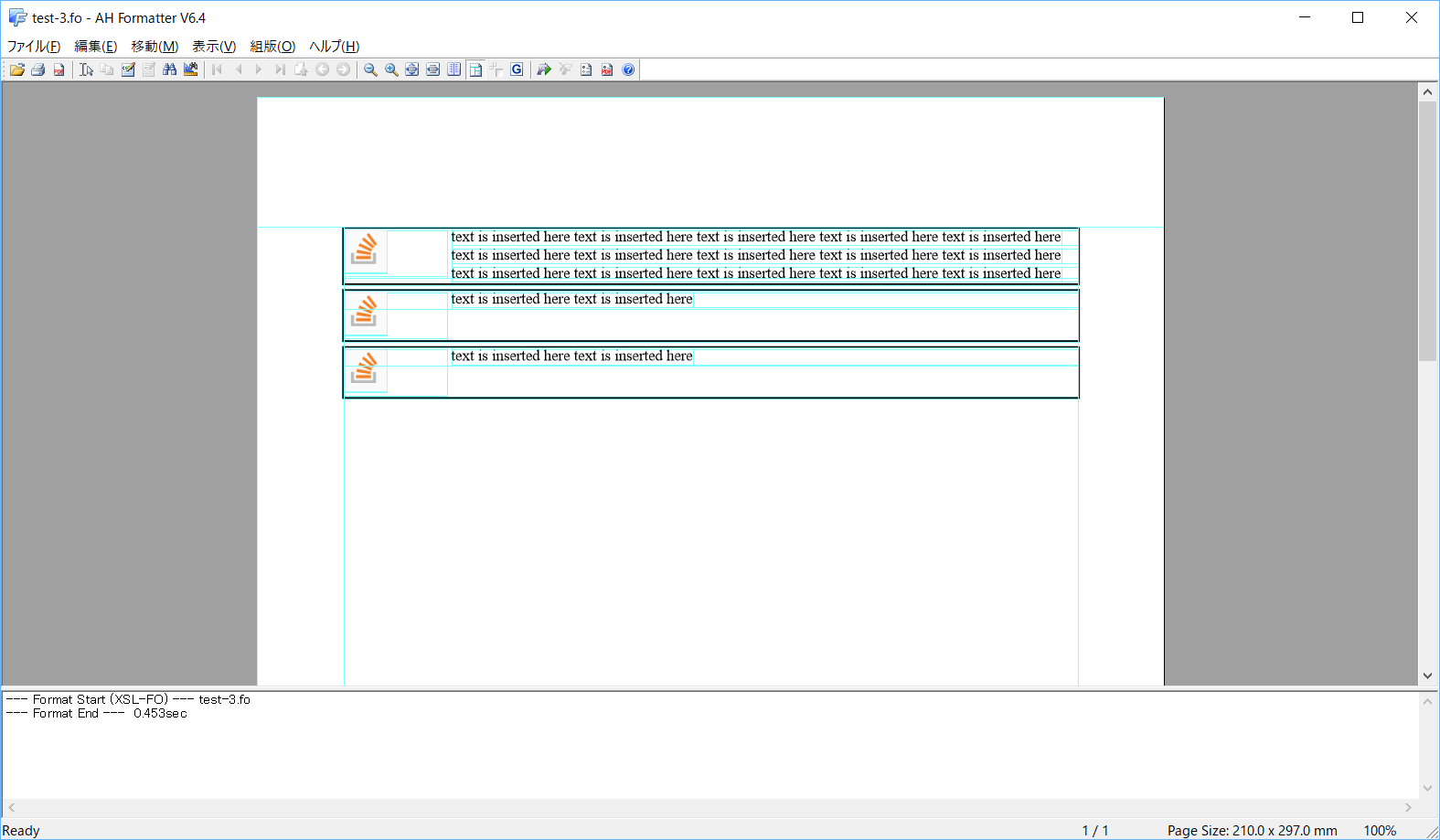Click the Stack Overflow image in the second table row
1440x840 pixels.
coord(365,312)
